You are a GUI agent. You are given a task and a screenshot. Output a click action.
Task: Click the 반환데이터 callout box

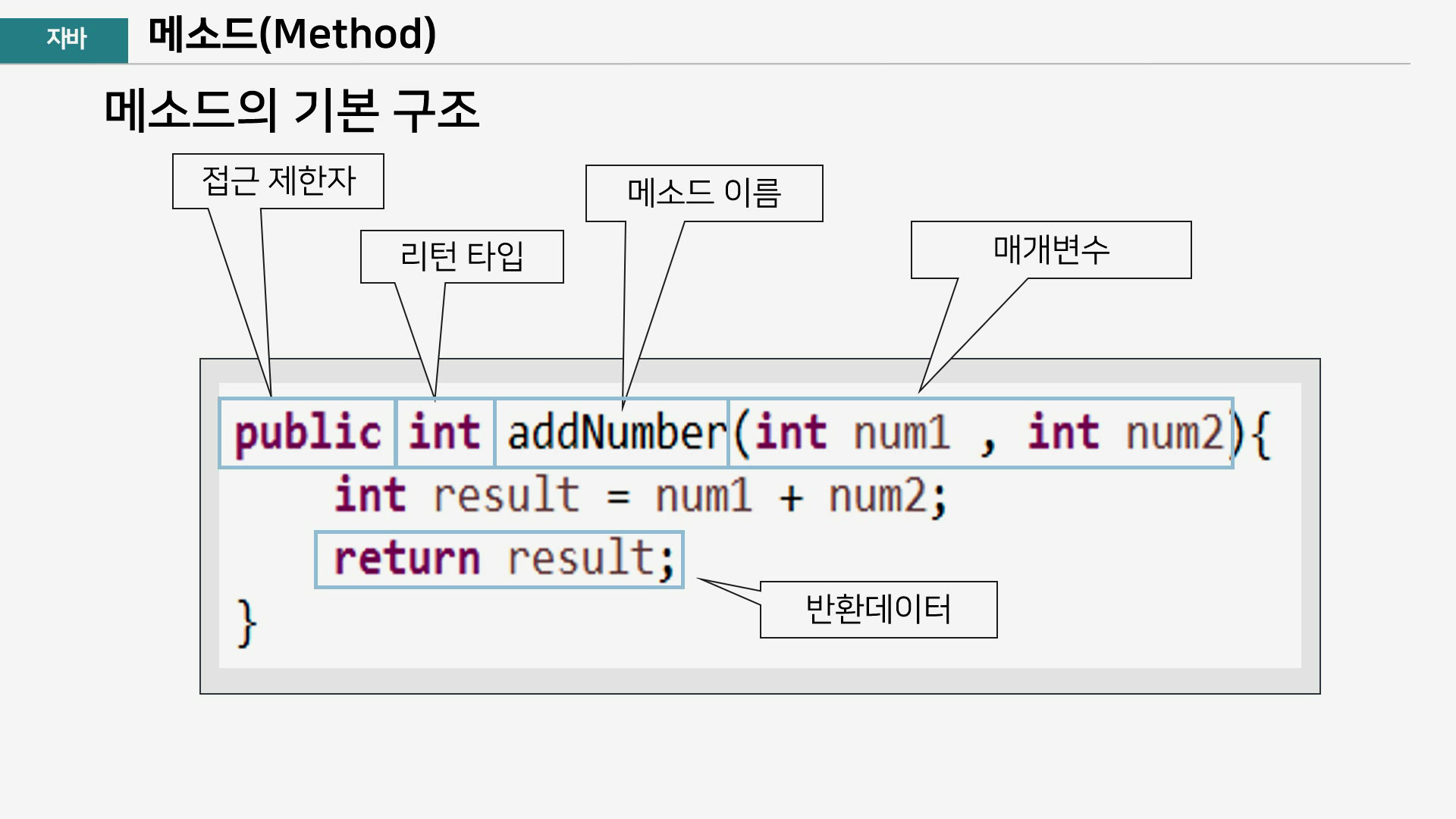tap(878, 610)
